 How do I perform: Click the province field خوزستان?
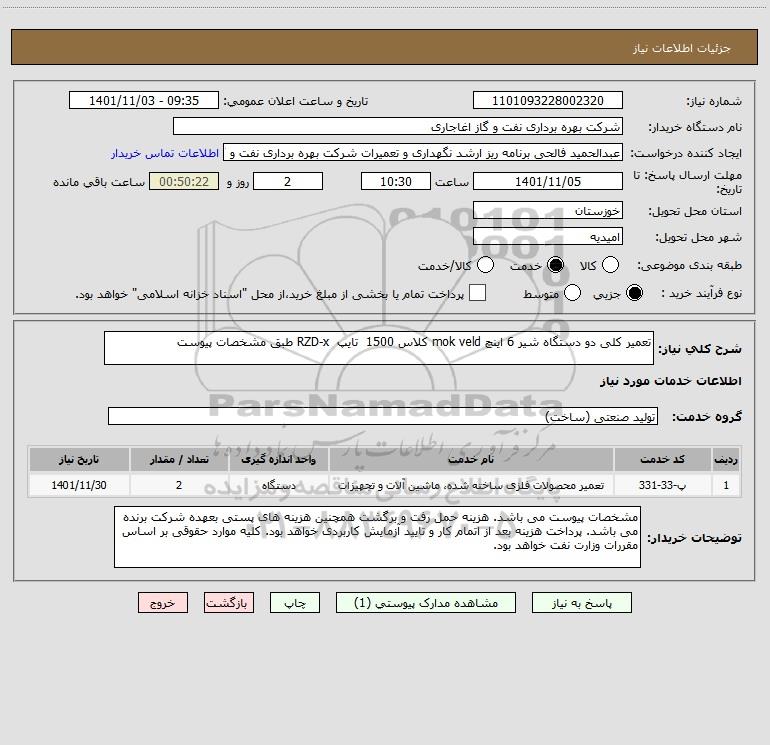point(548,211)
